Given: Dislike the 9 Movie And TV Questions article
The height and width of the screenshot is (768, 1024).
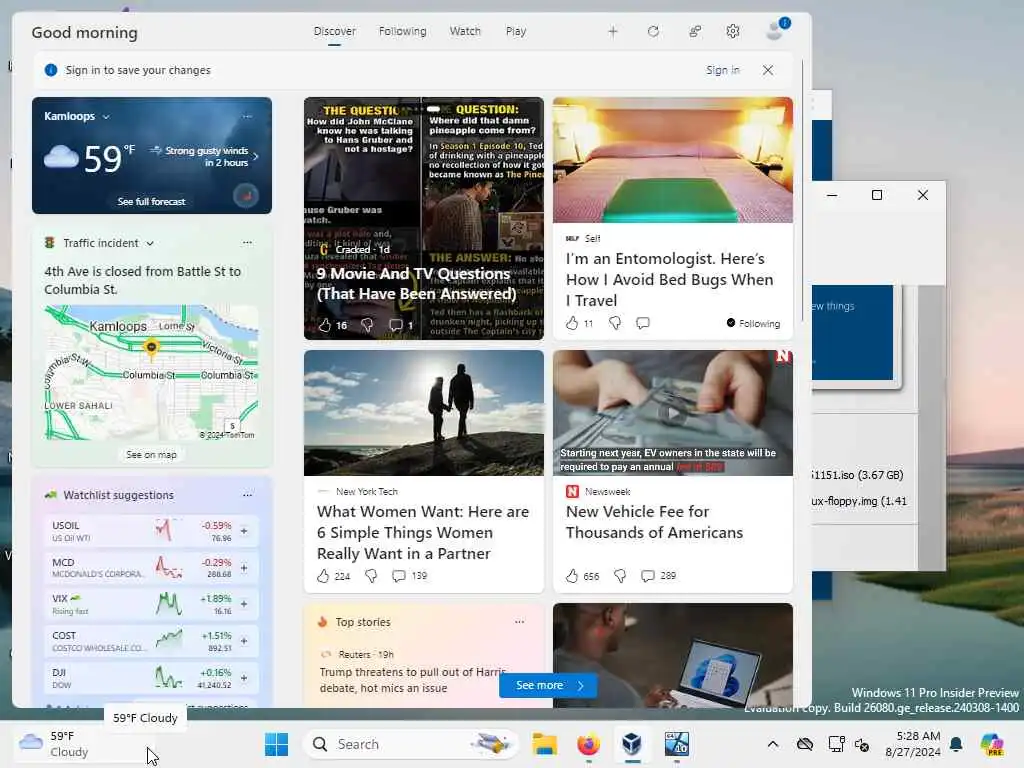Looking at the screenshot, I should 367,325.
